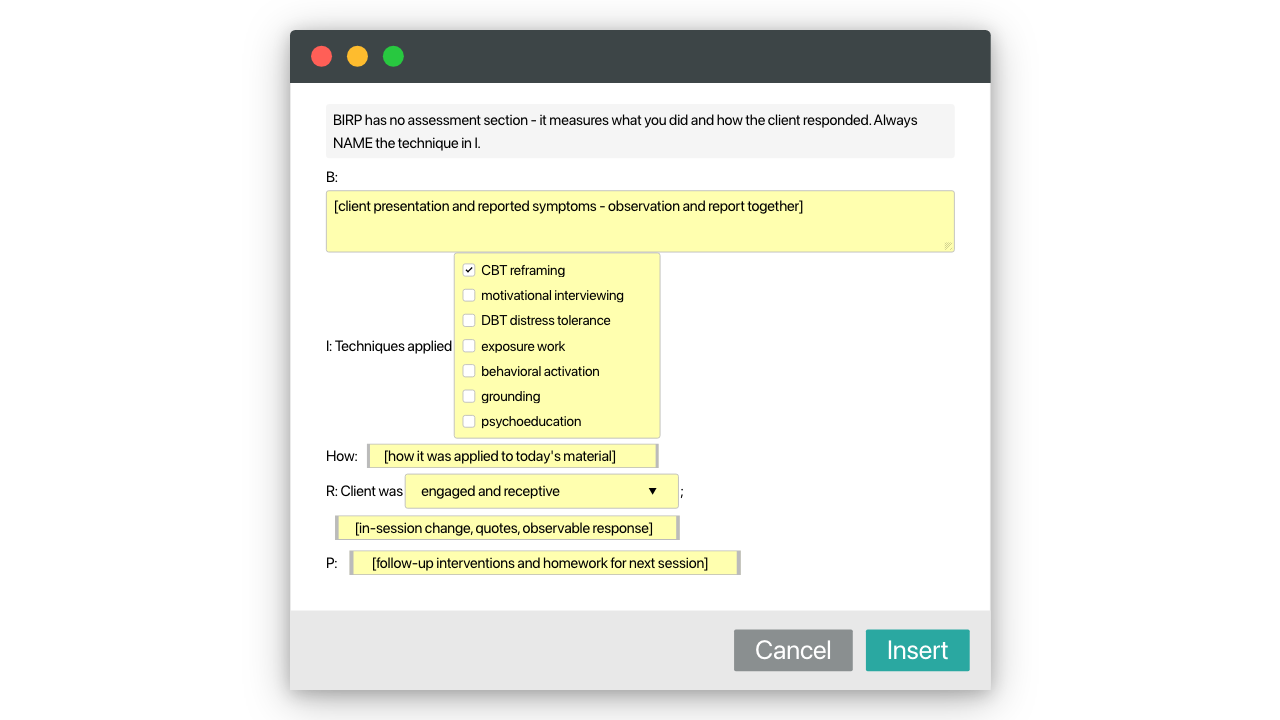Toggle the grounding checkbox

pyautogui.click(x=469, y=396)
